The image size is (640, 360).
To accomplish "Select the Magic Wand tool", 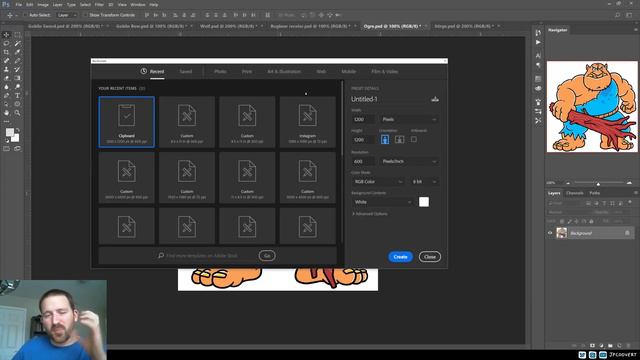I will 17,43.
